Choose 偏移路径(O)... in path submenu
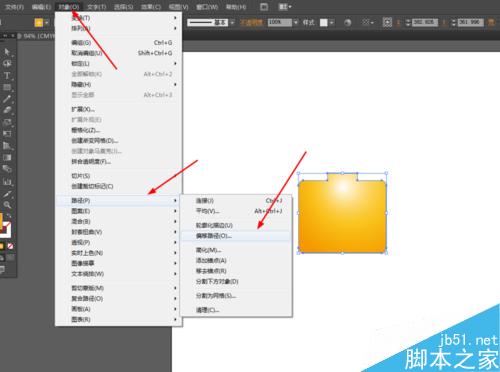 236,236
